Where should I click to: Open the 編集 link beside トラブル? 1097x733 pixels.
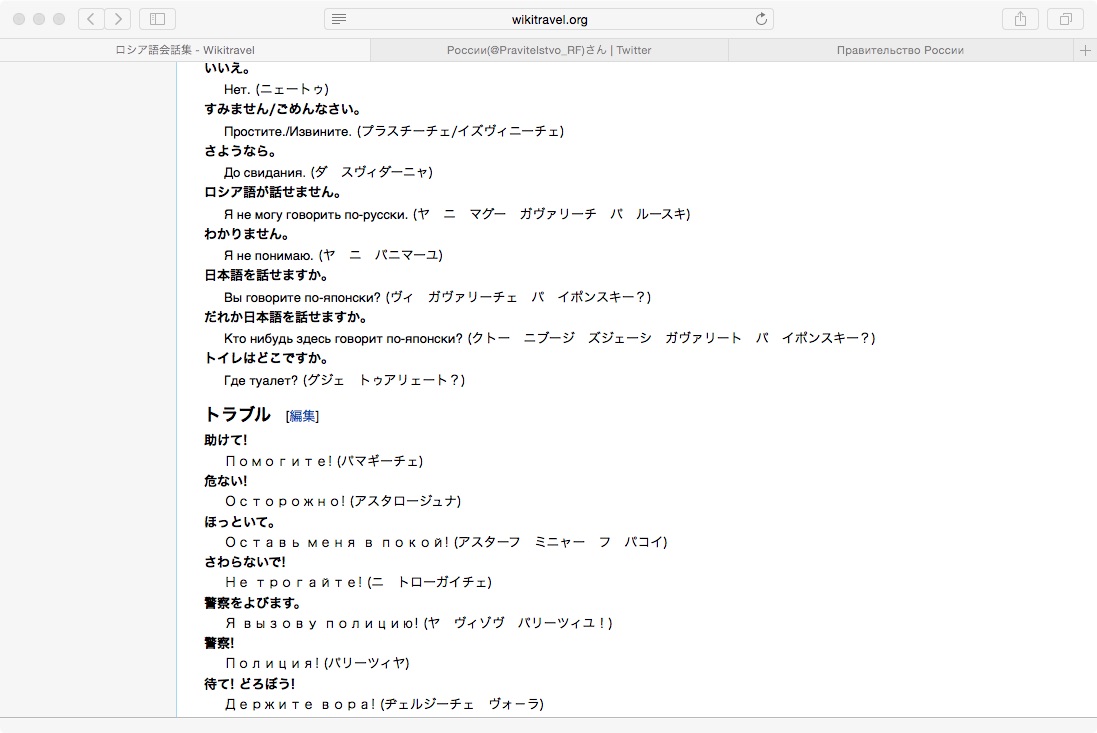pyautogui.click(x=302, y=416)
